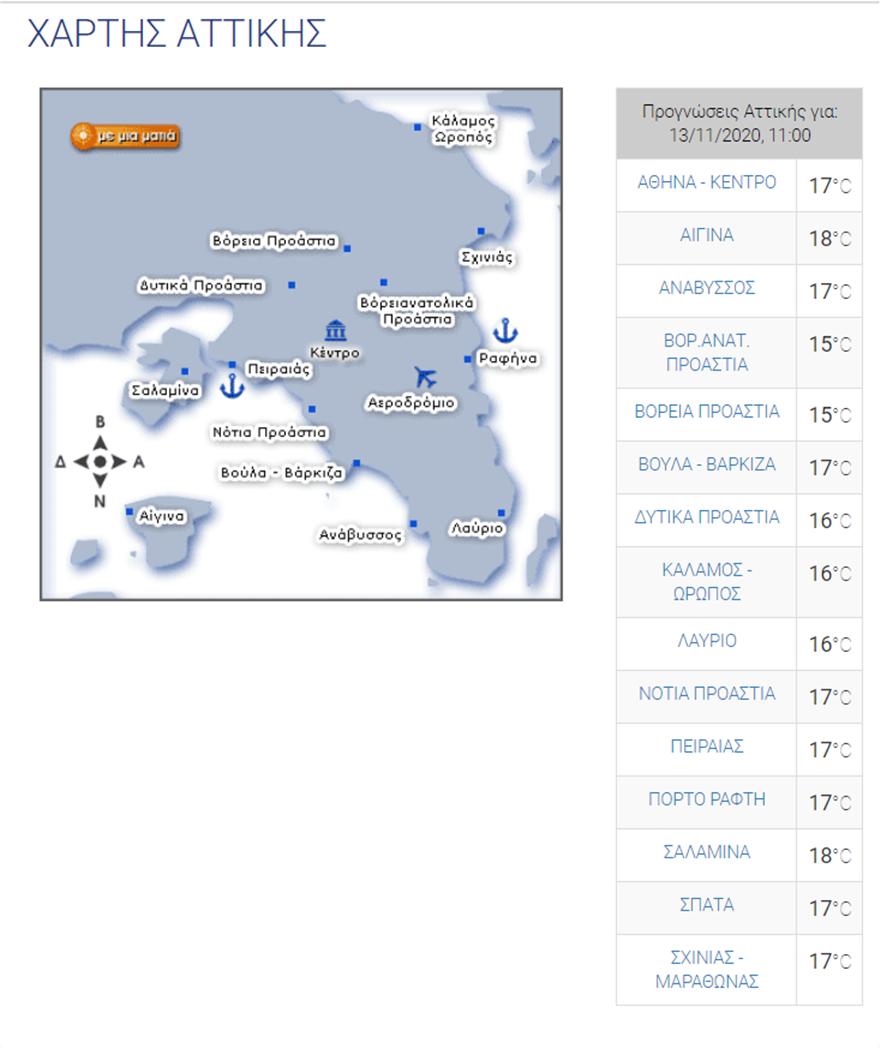Select ΑΝΑΒΥΣΣΟΣ in the forecast table
880x1048 pixels.
coord(706,289)
